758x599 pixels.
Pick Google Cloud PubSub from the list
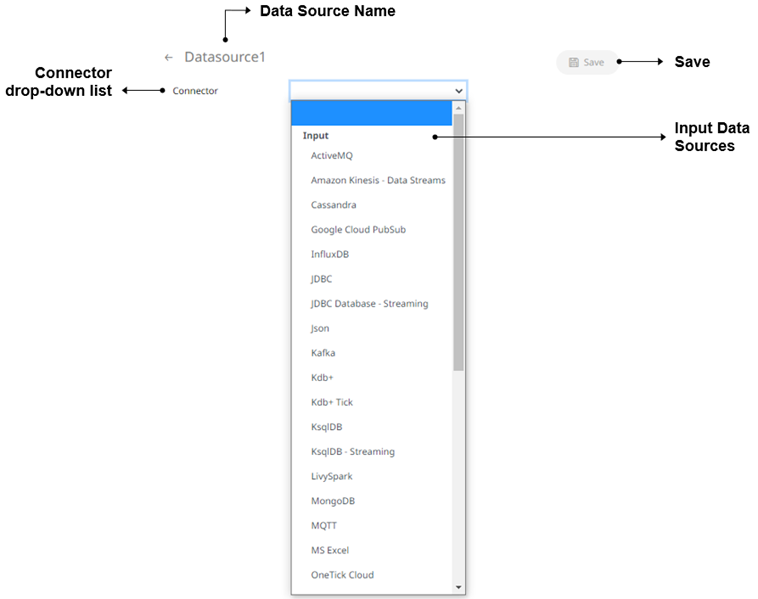tap(358, 230)
